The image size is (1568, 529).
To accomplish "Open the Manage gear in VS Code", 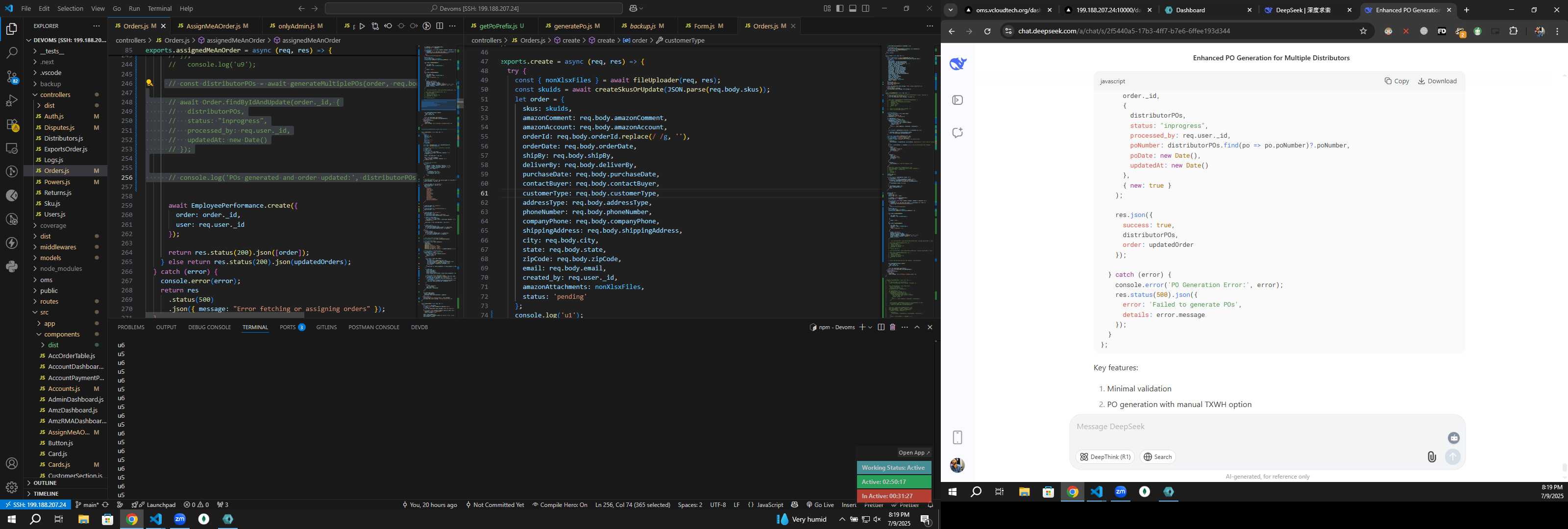I will (12, 487).
